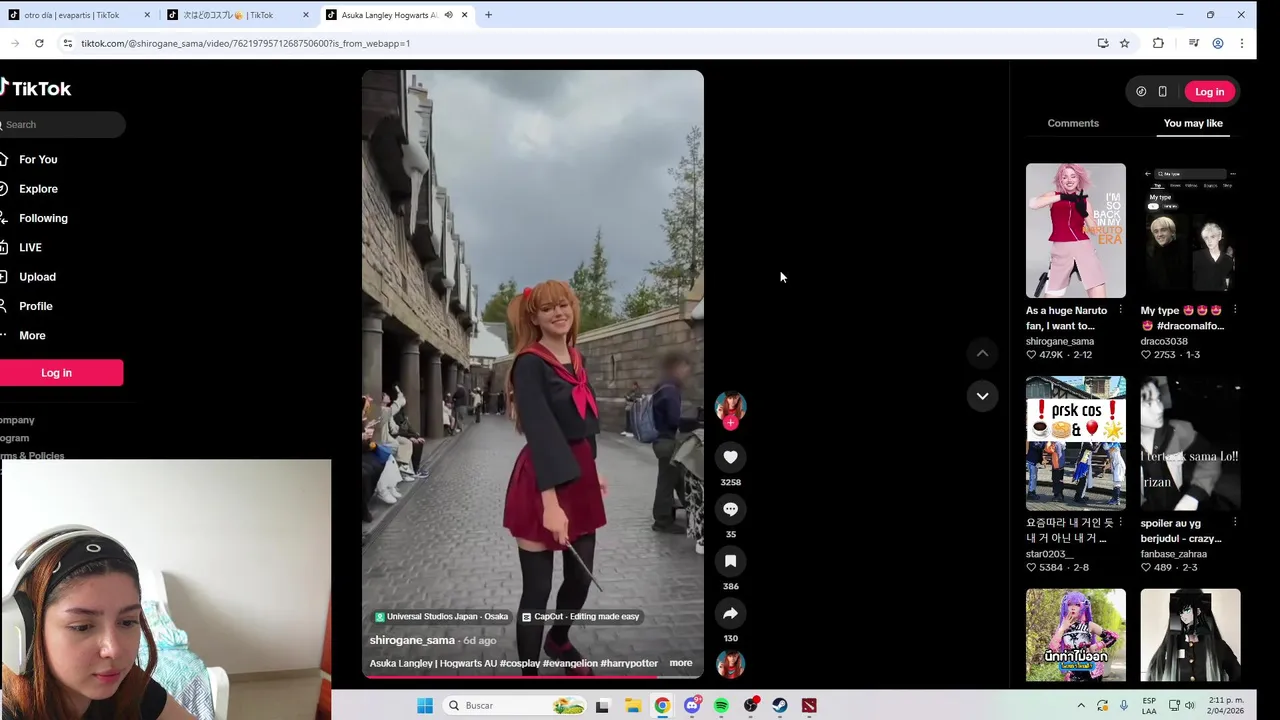Open the Get App phone icon
The width and height of the screenshot is (1280, 720).
point(1162,91)
